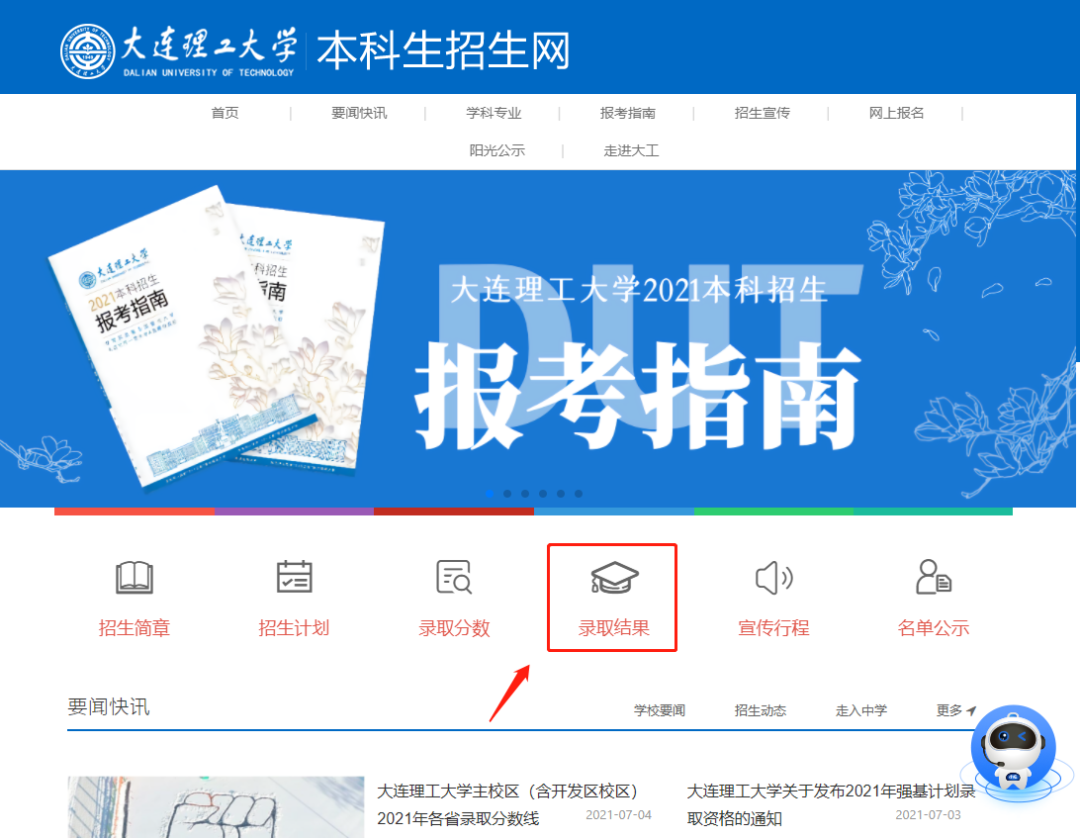Click the 本科生招生网 site title
Screen dimensions: 1080x838
(444, 50)
